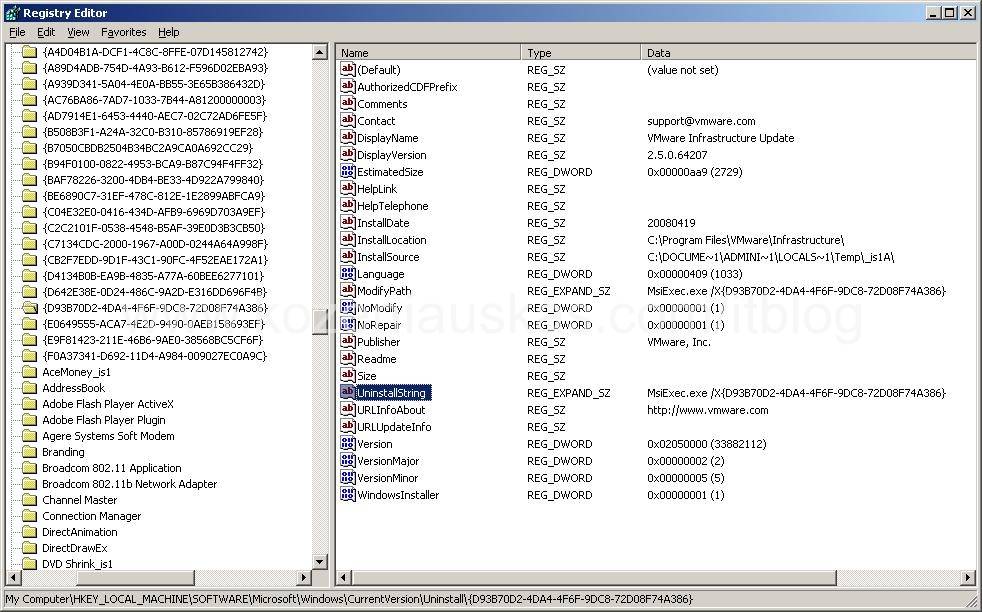Click the Type column header
Image resolution: width=982 pixels, height=612 pixels.
pos(580,53)
